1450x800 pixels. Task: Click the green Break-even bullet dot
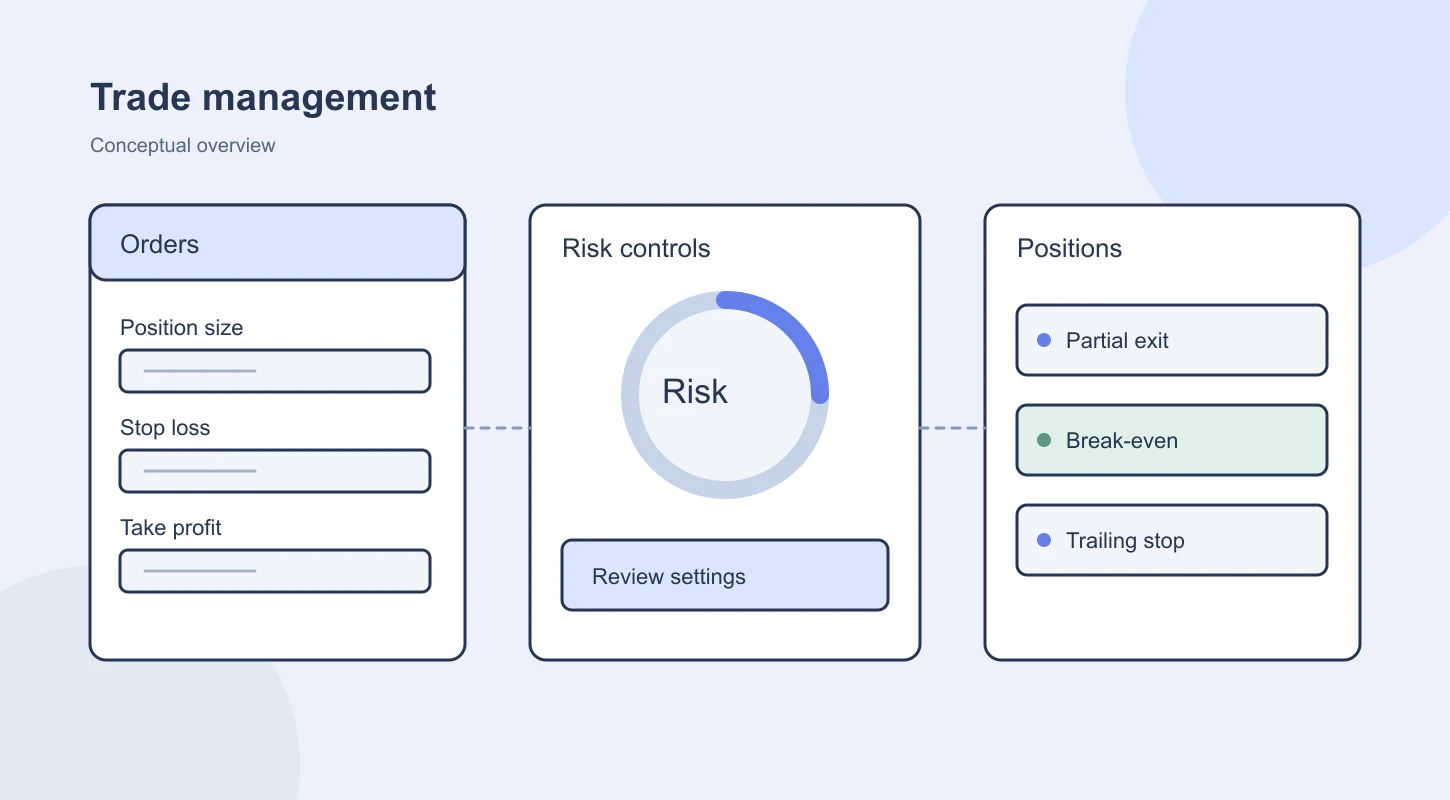point(1044,440)
